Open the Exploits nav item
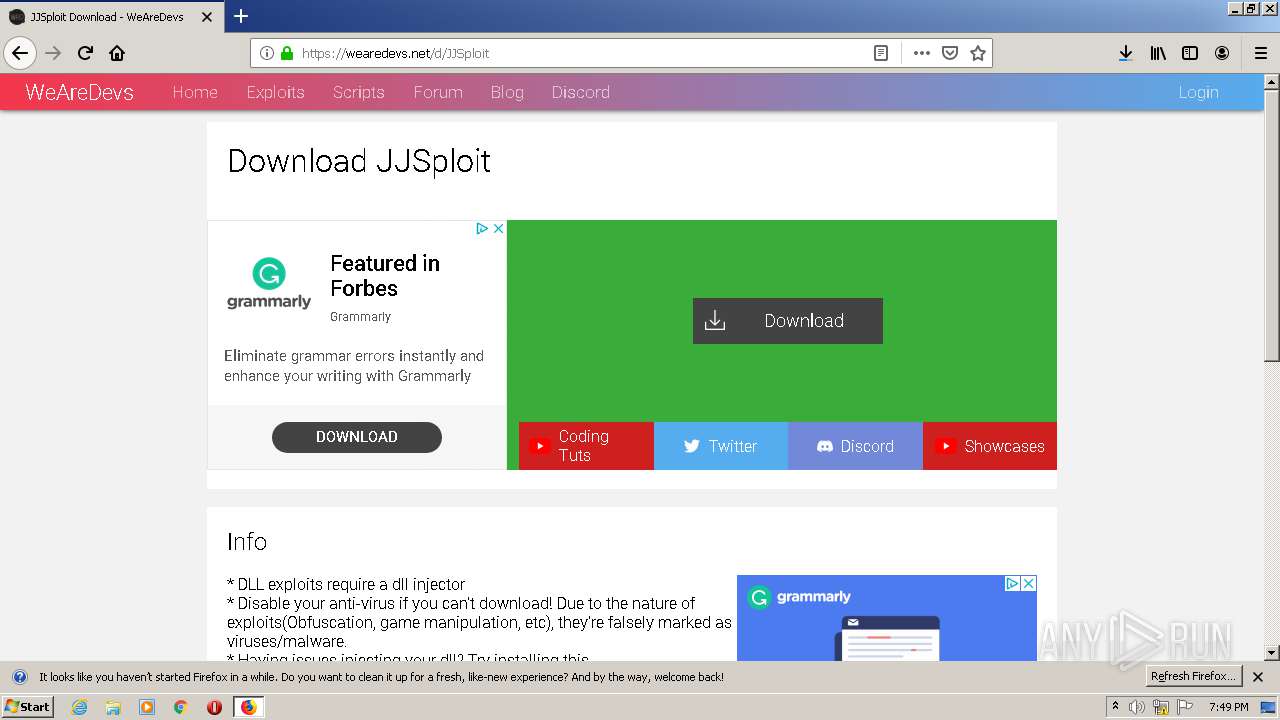1280x720 pixels. point(275,92)
